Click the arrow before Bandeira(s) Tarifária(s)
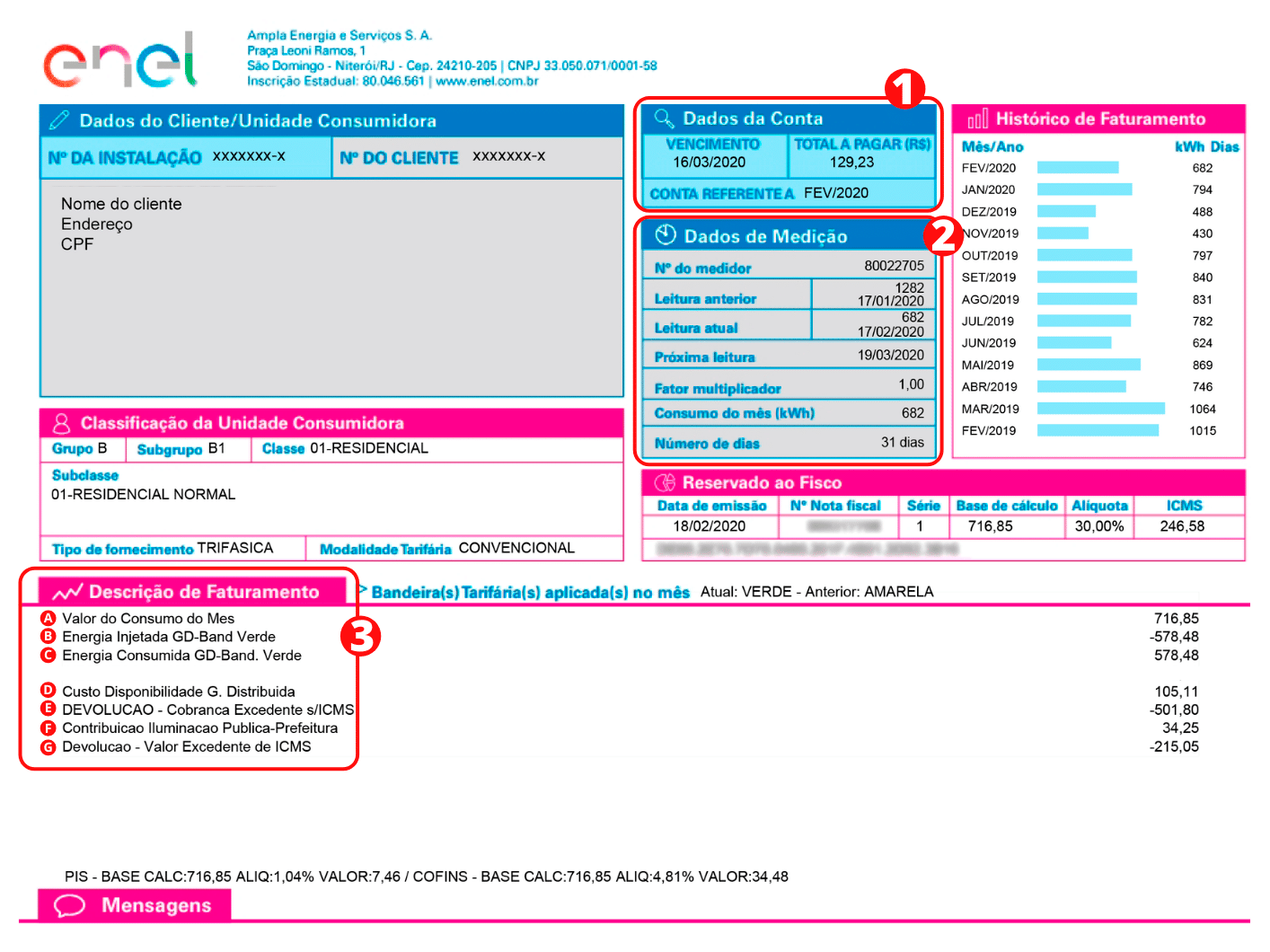 (363, 590)
